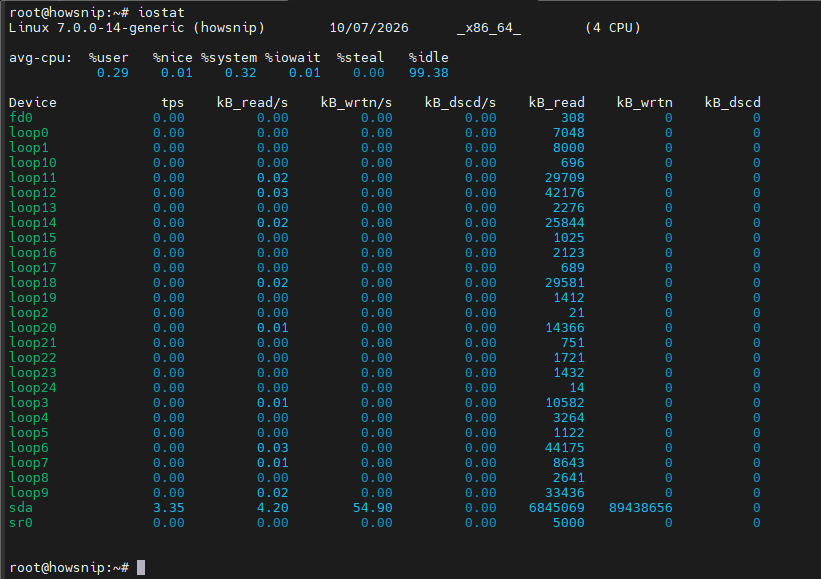Click the loop3 device name
821x579 pixels.
29,403
